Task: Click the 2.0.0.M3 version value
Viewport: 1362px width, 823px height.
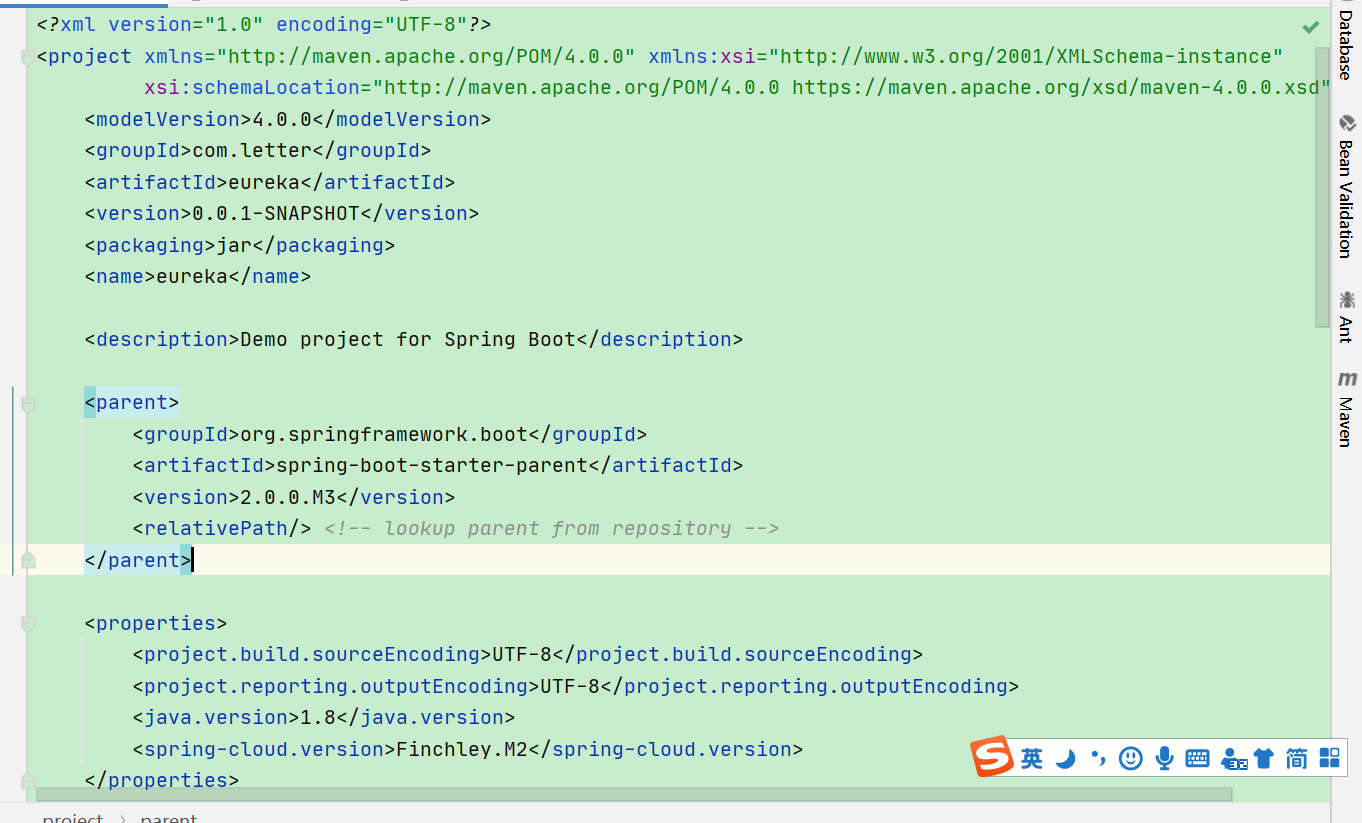Action: 288,497
